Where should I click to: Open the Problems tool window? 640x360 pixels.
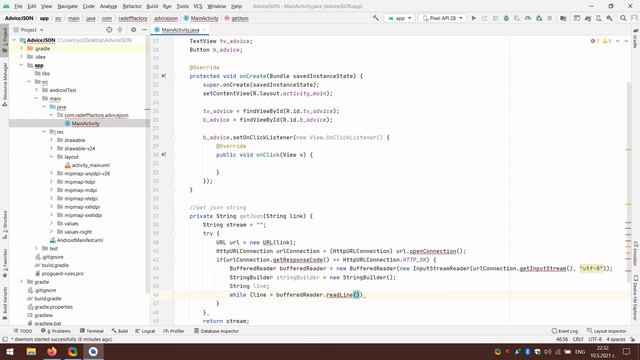56,331
